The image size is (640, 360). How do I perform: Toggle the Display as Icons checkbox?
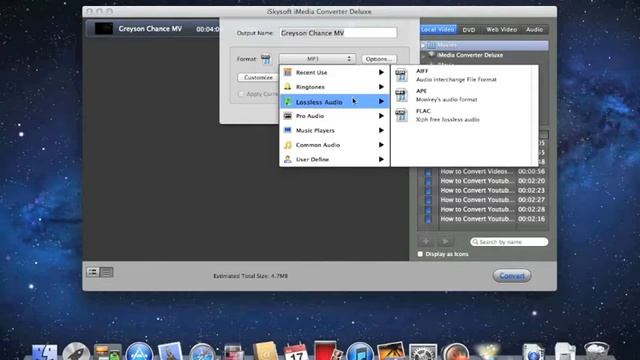click(420, 254)
